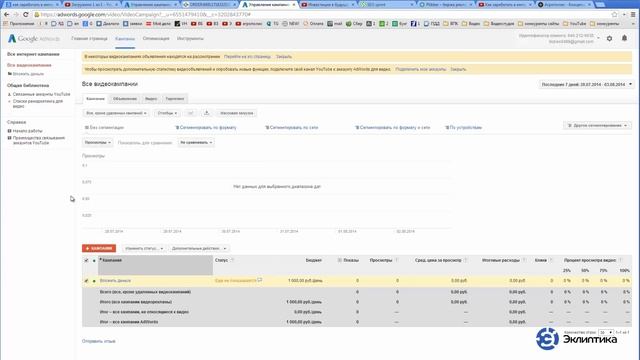Open Вложить деньги campaign link in table
The image size is (640, 360).
(115, 281)
